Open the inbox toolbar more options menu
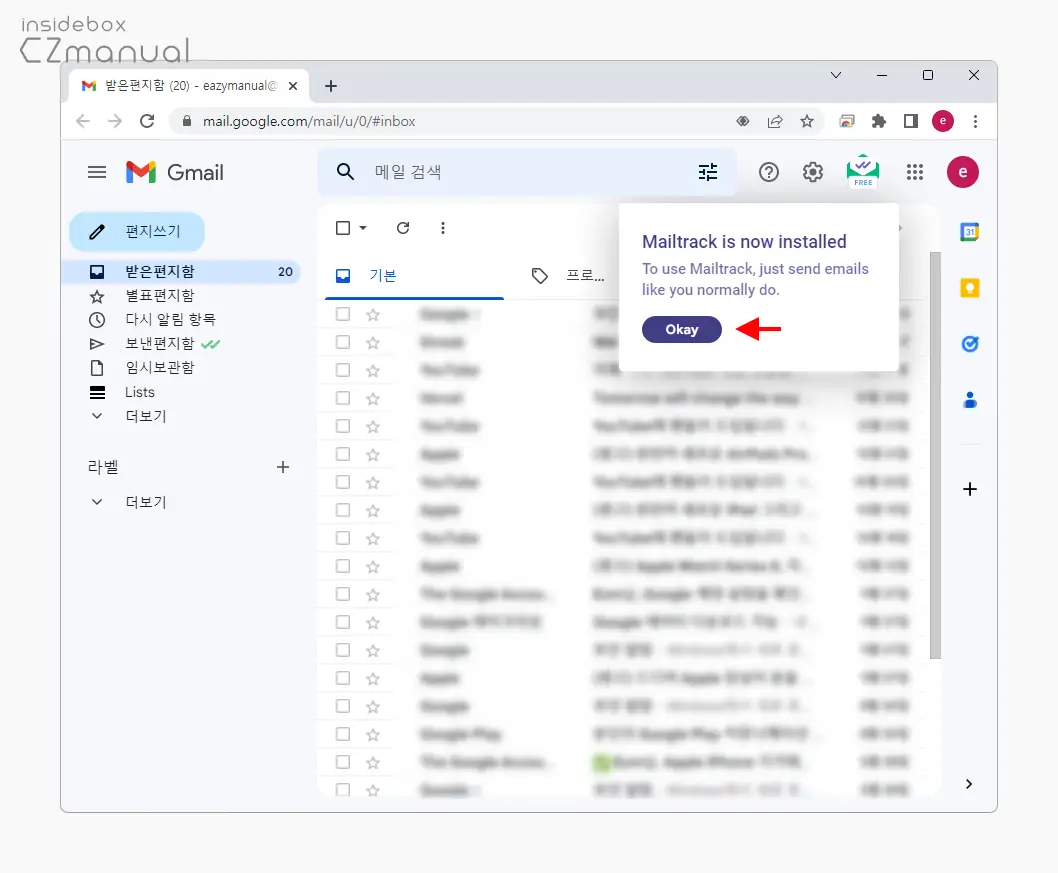1058x873 pixels. point(443,228)
